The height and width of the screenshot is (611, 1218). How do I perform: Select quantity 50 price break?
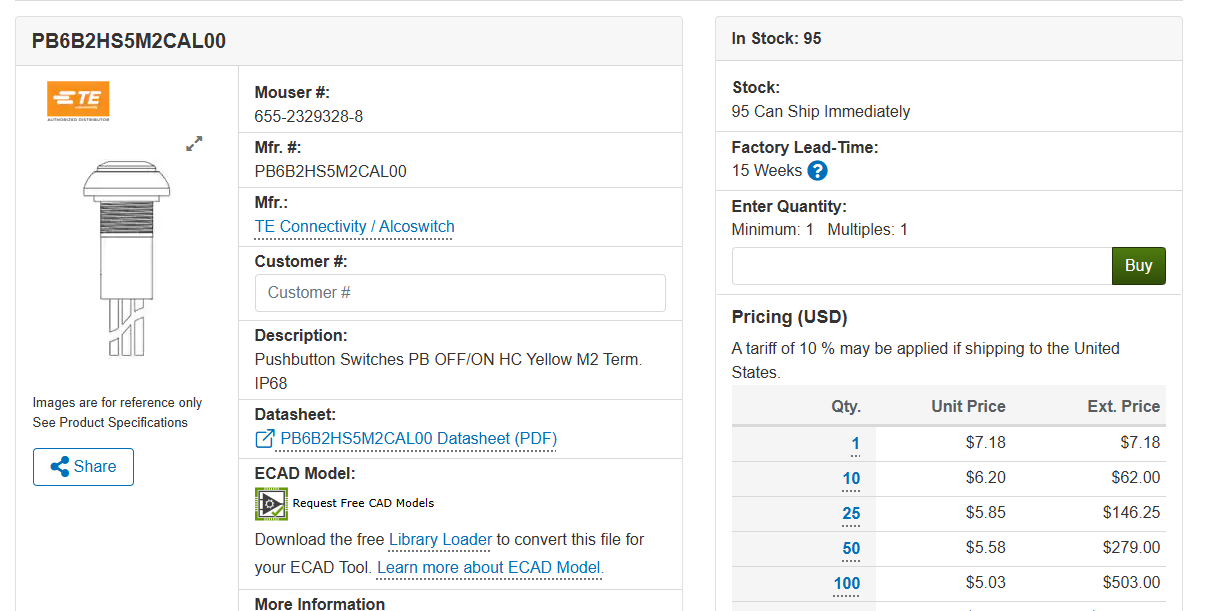tap(851, 549)
